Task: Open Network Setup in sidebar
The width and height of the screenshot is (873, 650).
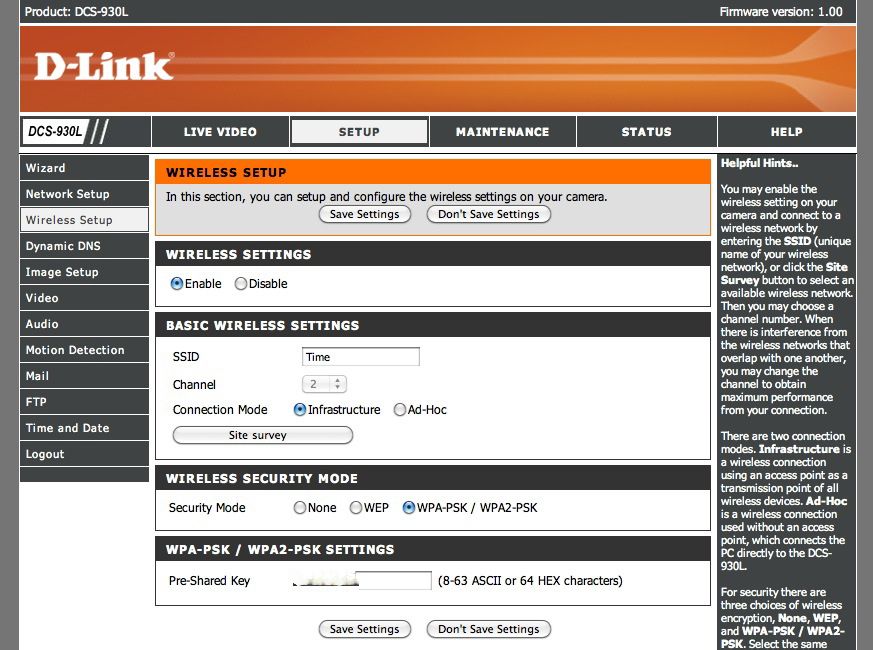Action: point(84,194)
